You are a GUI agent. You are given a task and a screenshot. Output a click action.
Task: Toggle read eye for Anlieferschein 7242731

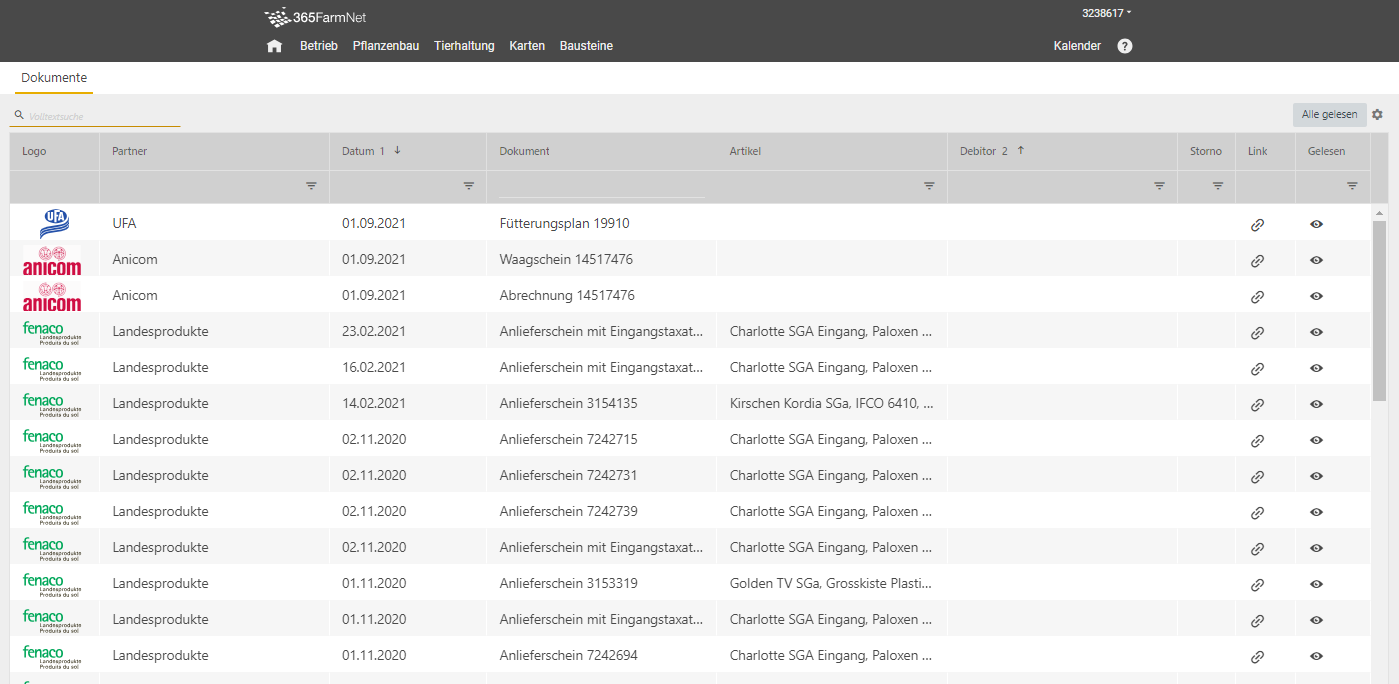(1316, 476)
